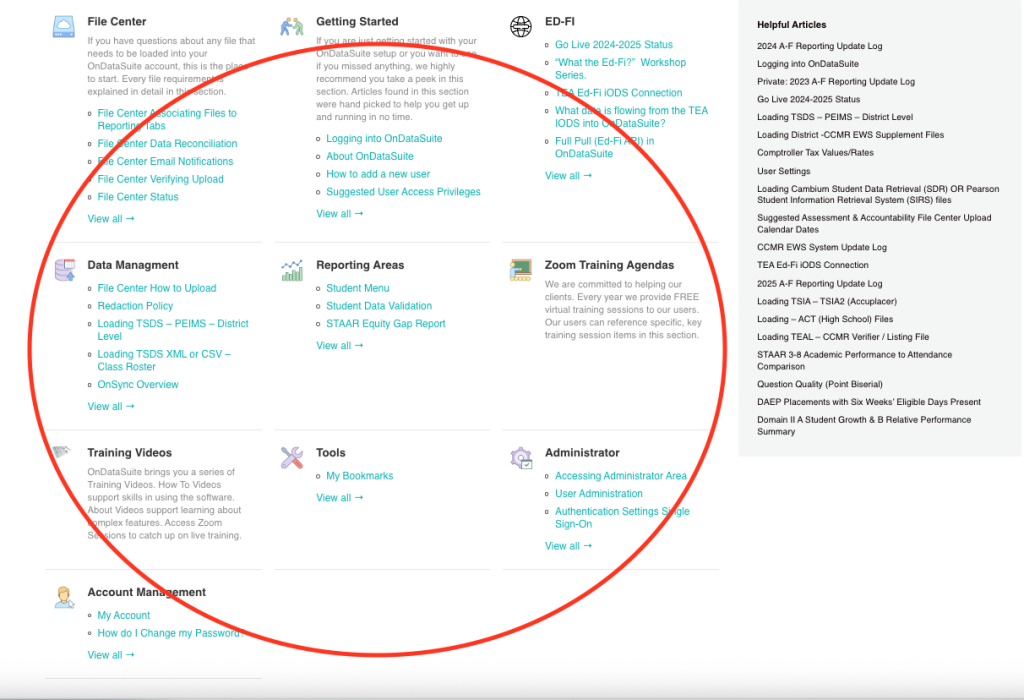
Task: View all articles under Administrator
Action: tap(568, 546)
